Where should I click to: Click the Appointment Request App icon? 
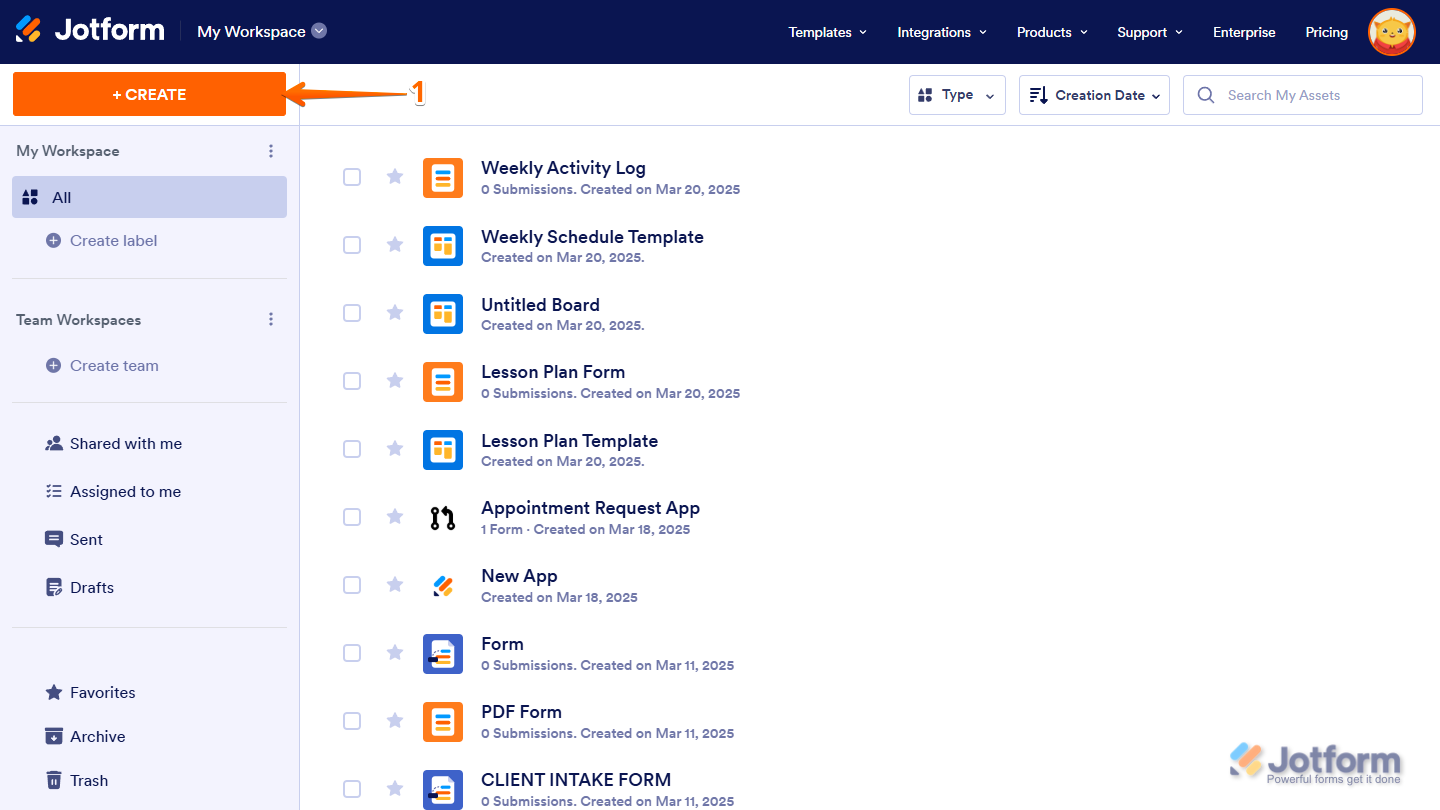pos(443,517)
